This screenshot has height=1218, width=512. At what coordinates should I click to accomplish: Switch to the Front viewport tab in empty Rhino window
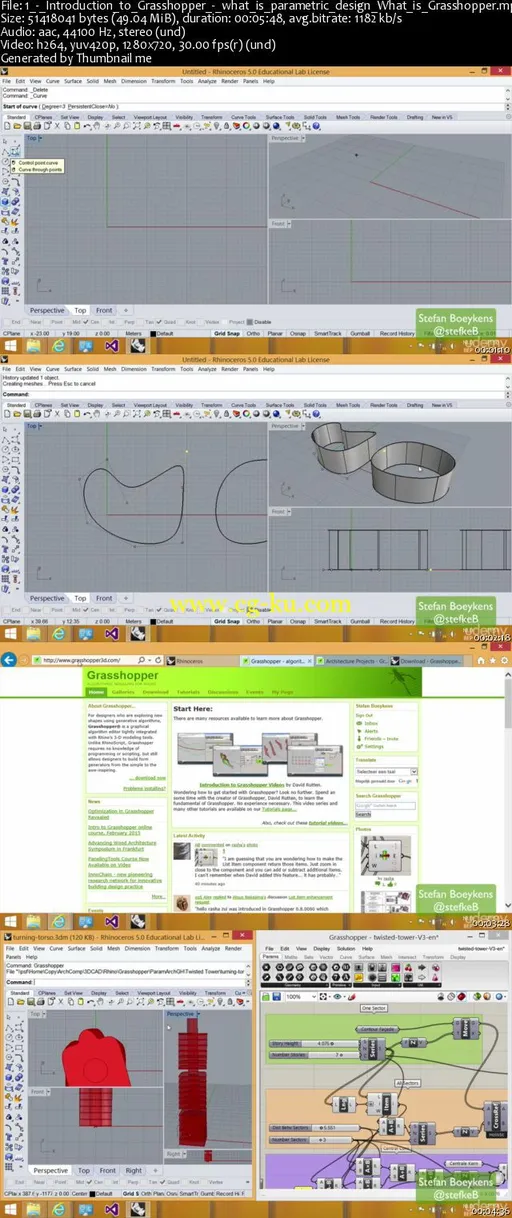[x=104, y=311]
